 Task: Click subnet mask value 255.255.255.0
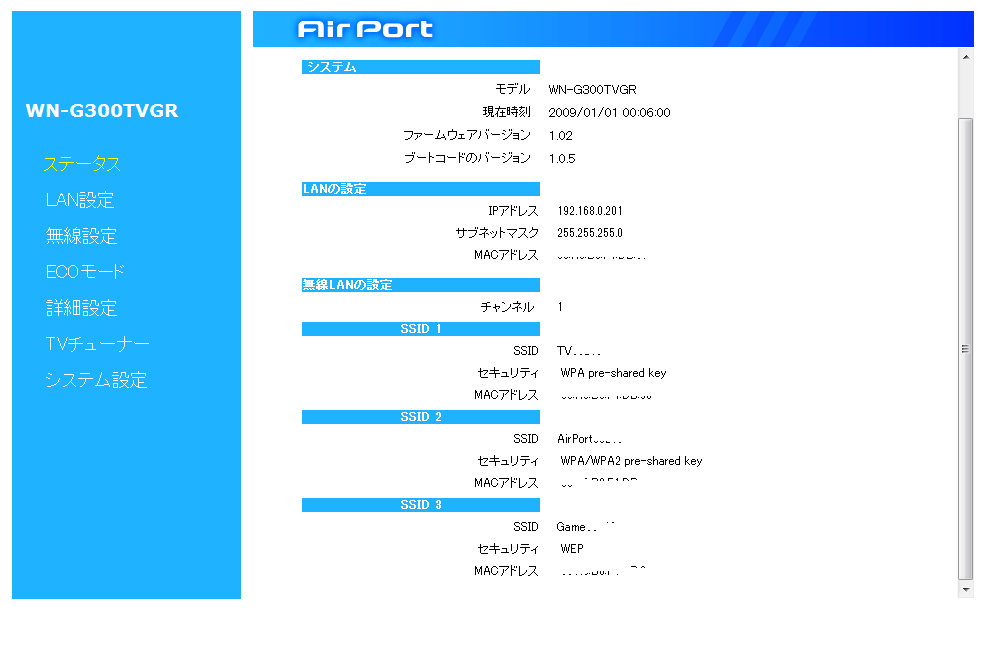tap(590, 233)
